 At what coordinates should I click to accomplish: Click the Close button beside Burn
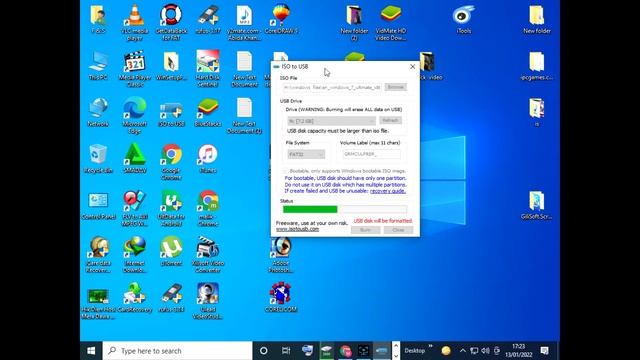click(x=398, y=230)
